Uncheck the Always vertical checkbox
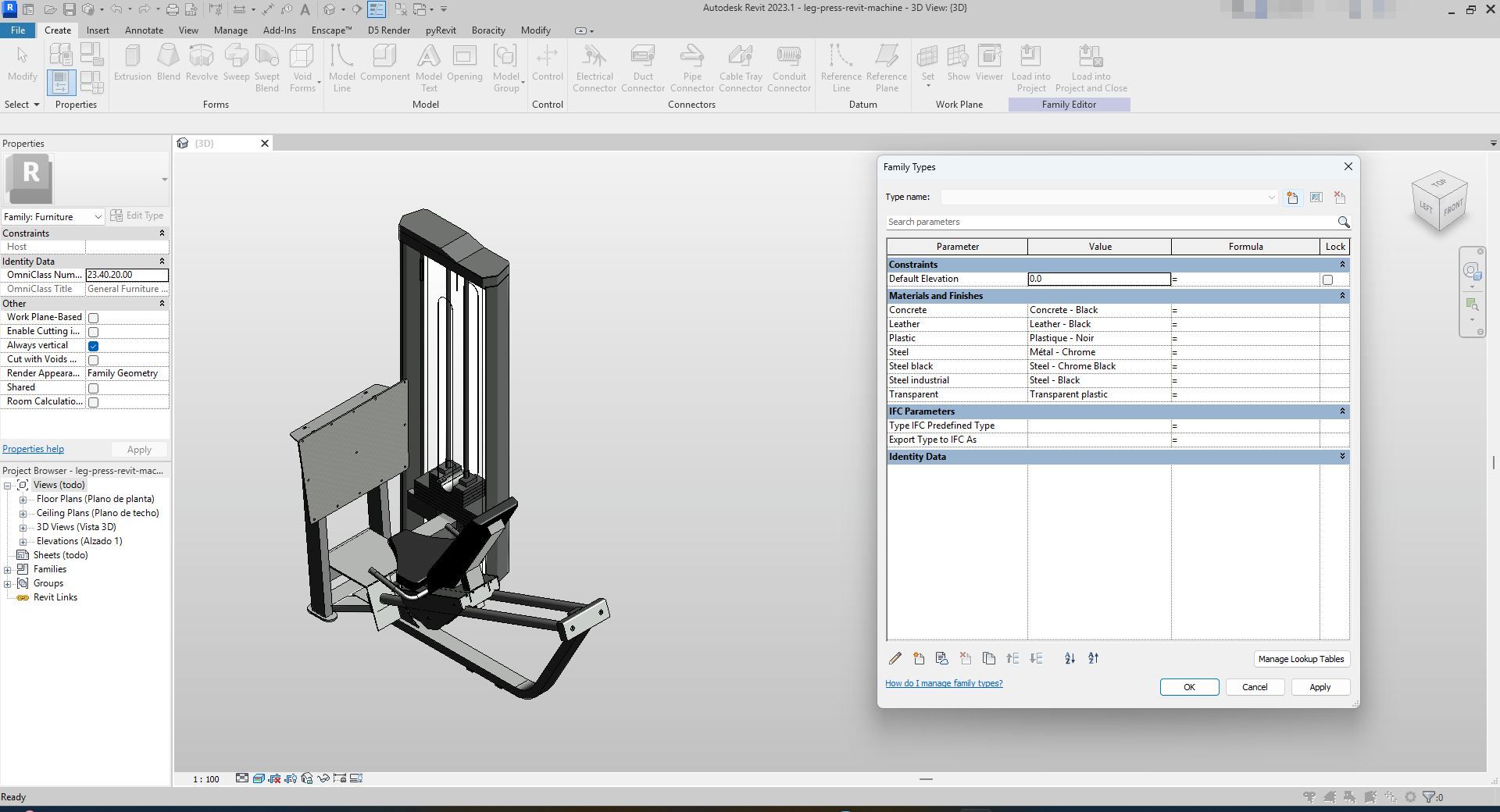This screenshot has height=812, width=1500. pyautogui.click(x=94, y=346)
